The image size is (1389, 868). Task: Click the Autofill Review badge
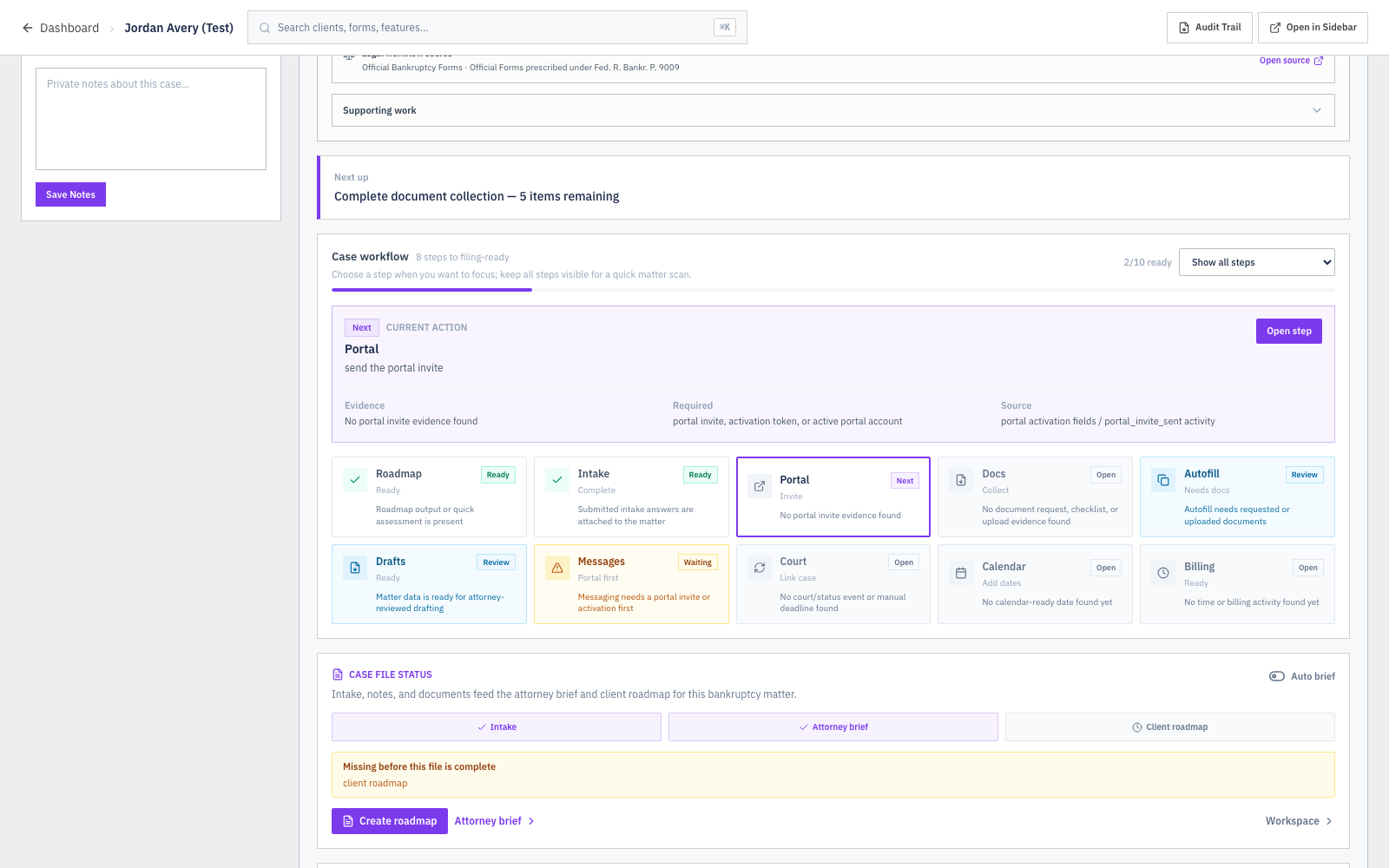pos(1305,475)
